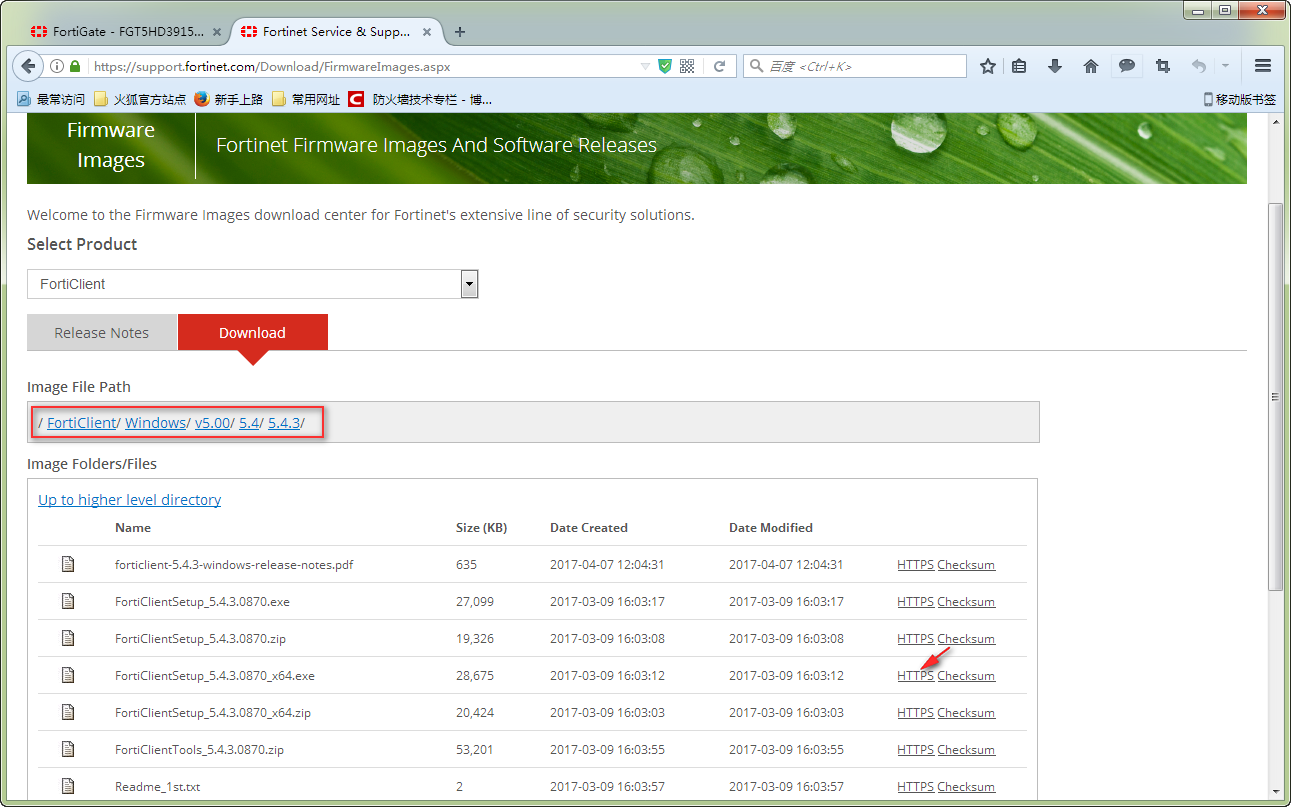Open the 最常访问 bookmark
The height and width of the screenshot is (807, 1291).
(52, 99)
